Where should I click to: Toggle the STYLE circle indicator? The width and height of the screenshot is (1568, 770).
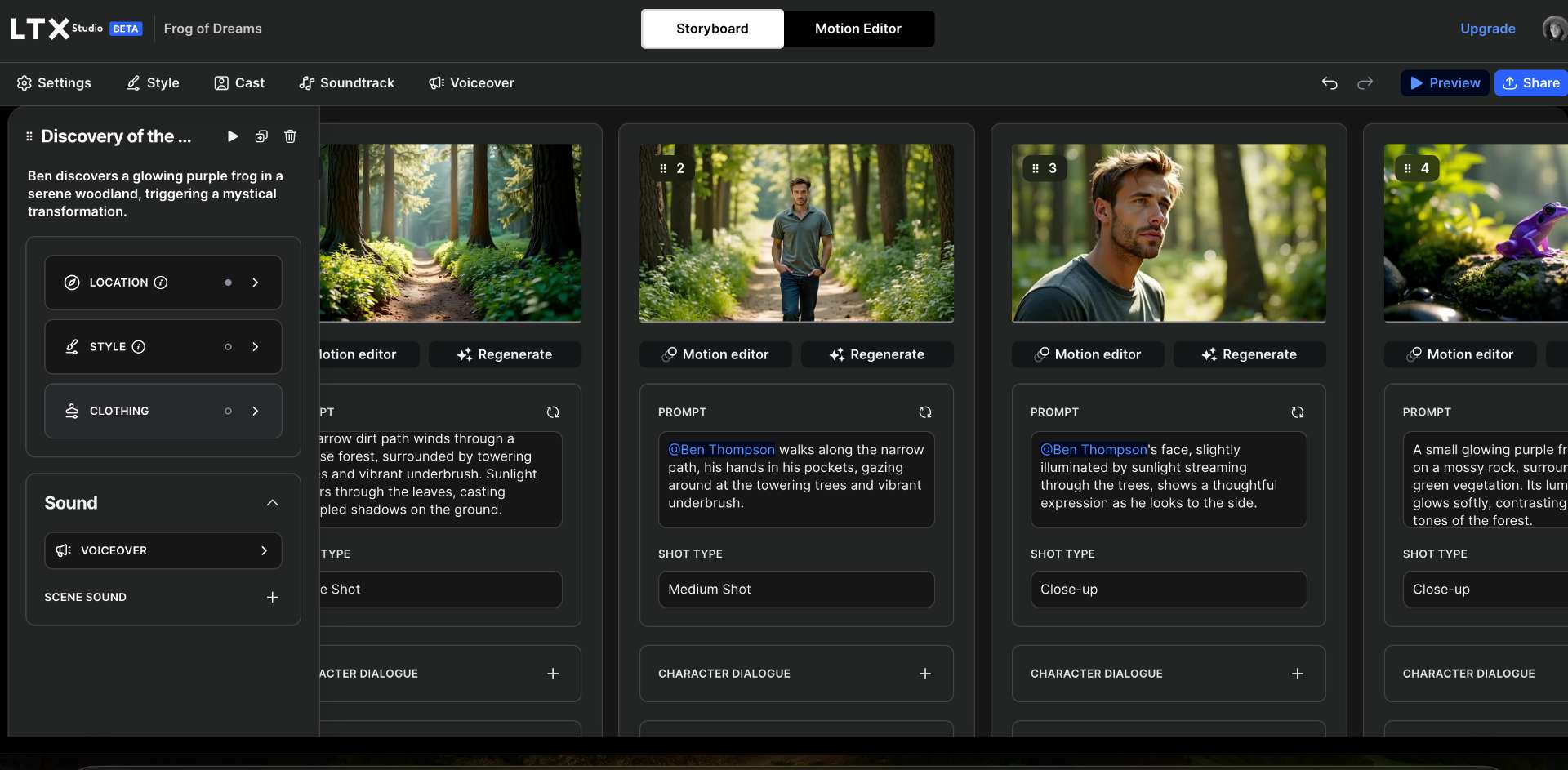click(228, 347)
